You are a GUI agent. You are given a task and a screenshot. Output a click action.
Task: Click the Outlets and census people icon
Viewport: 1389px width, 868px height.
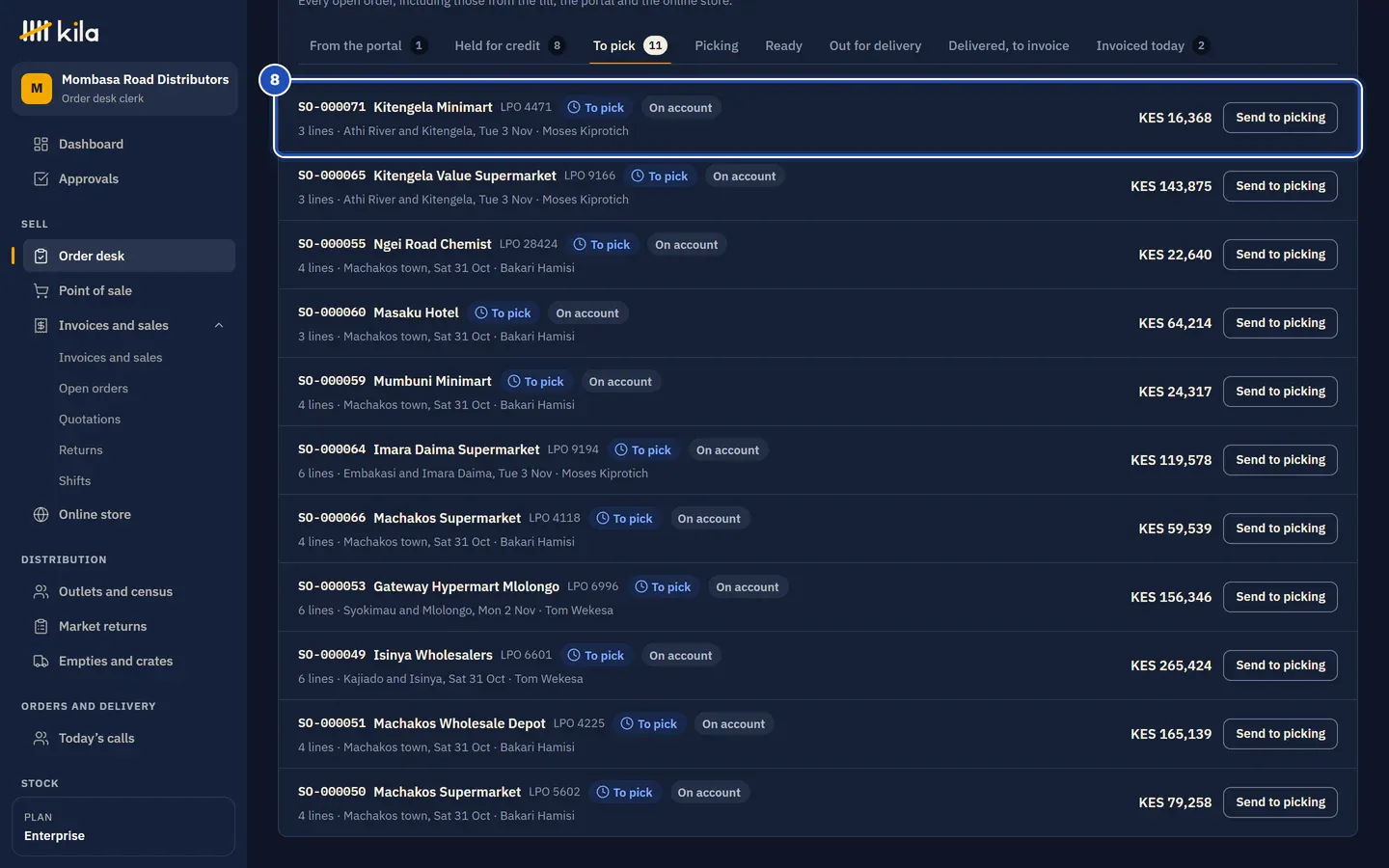pos(41,592)
